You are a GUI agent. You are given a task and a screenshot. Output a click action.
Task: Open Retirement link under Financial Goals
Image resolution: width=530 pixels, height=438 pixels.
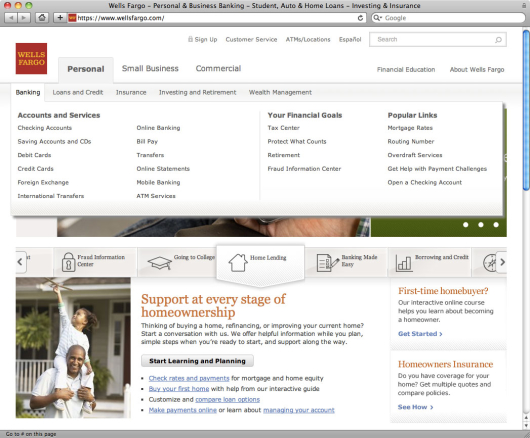(284, 155)
